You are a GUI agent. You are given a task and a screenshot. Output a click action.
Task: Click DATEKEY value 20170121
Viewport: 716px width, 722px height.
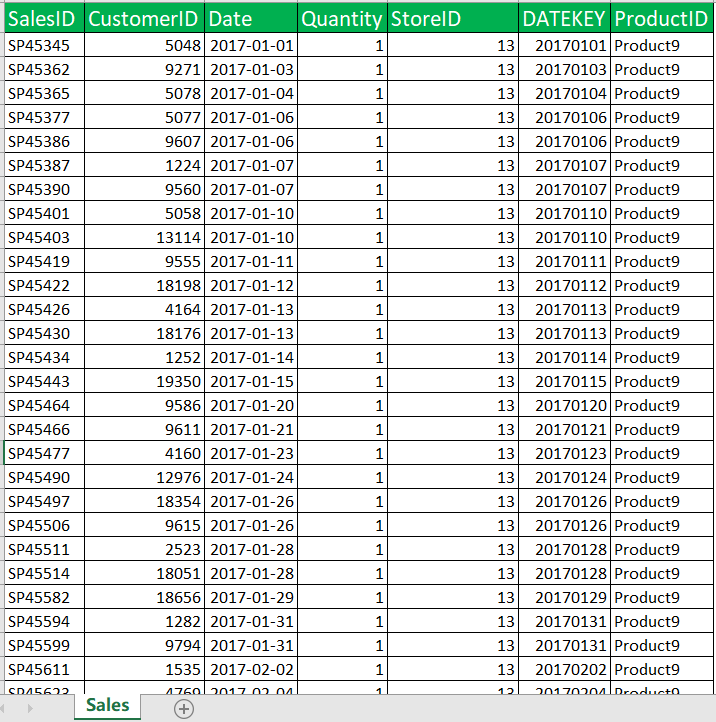[565, 429]
